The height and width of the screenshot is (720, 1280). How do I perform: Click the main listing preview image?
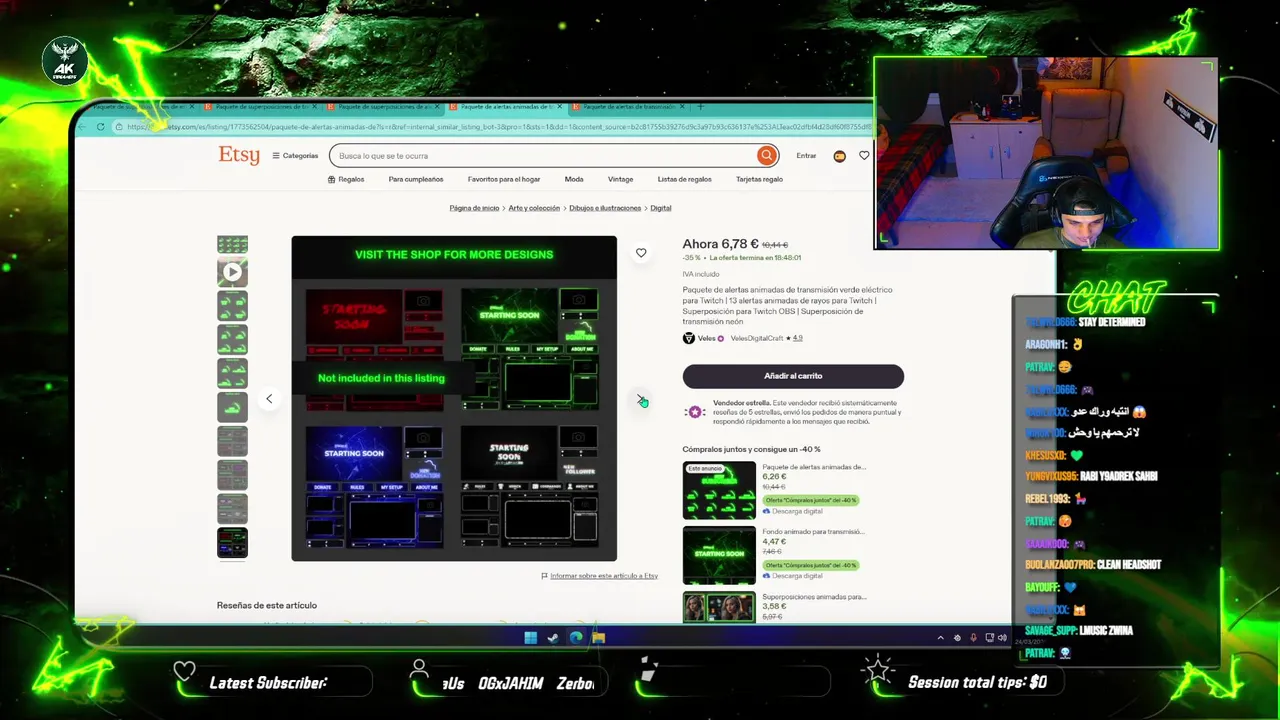(x=454, y=399)
